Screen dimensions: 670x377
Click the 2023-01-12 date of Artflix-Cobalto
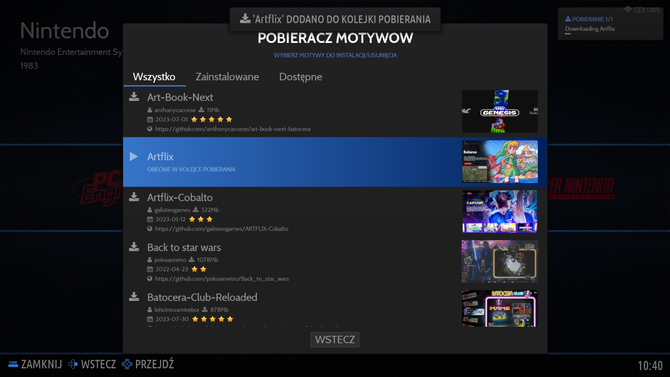click(x=170, y=219)
